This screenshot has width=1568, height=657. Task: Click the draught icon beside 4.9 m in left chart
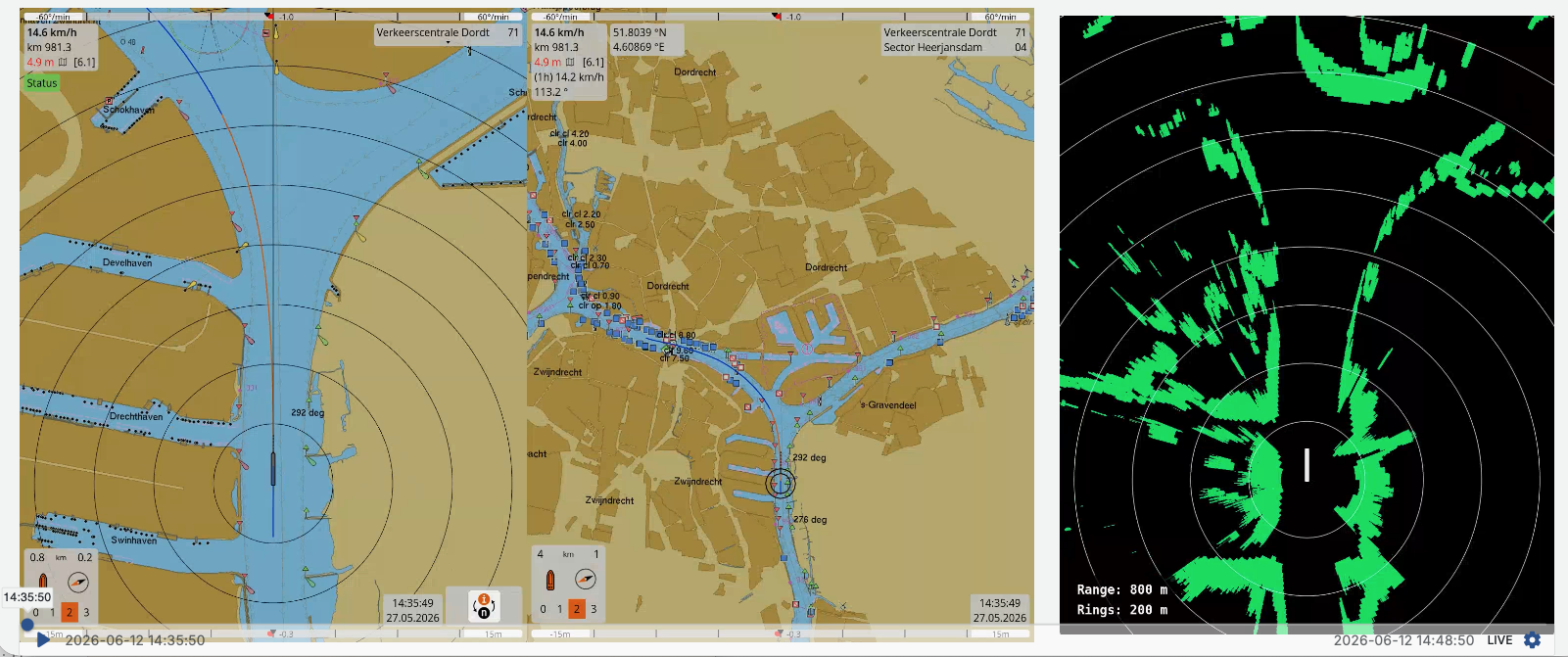(63, 62)
